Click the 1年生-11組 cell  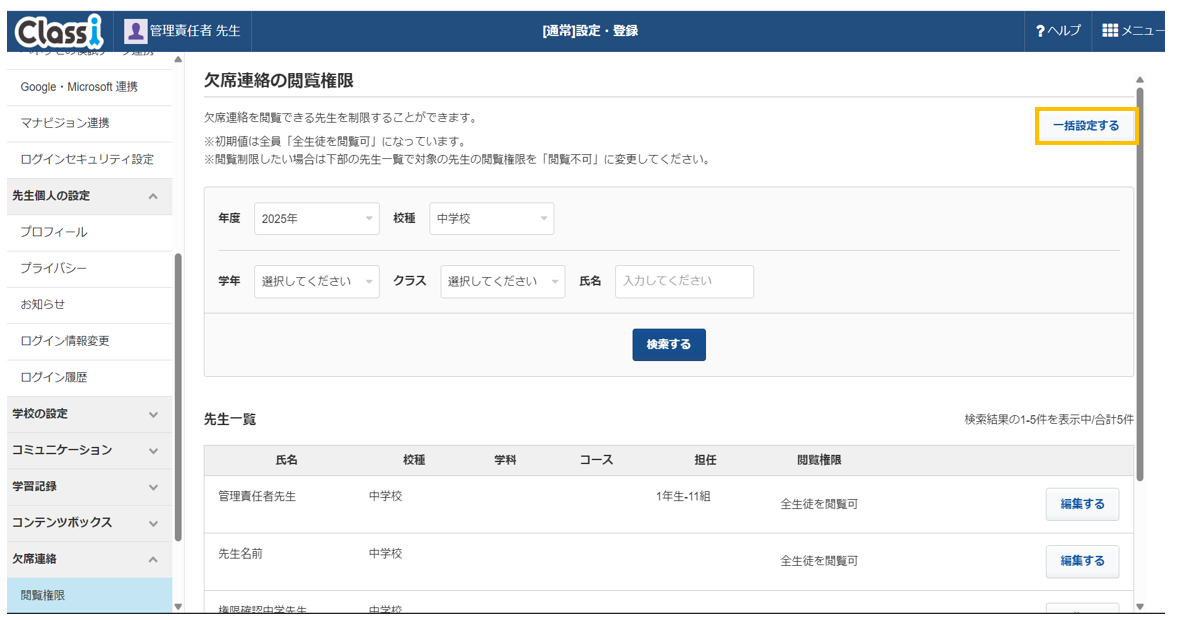click(x=683, y=496)
